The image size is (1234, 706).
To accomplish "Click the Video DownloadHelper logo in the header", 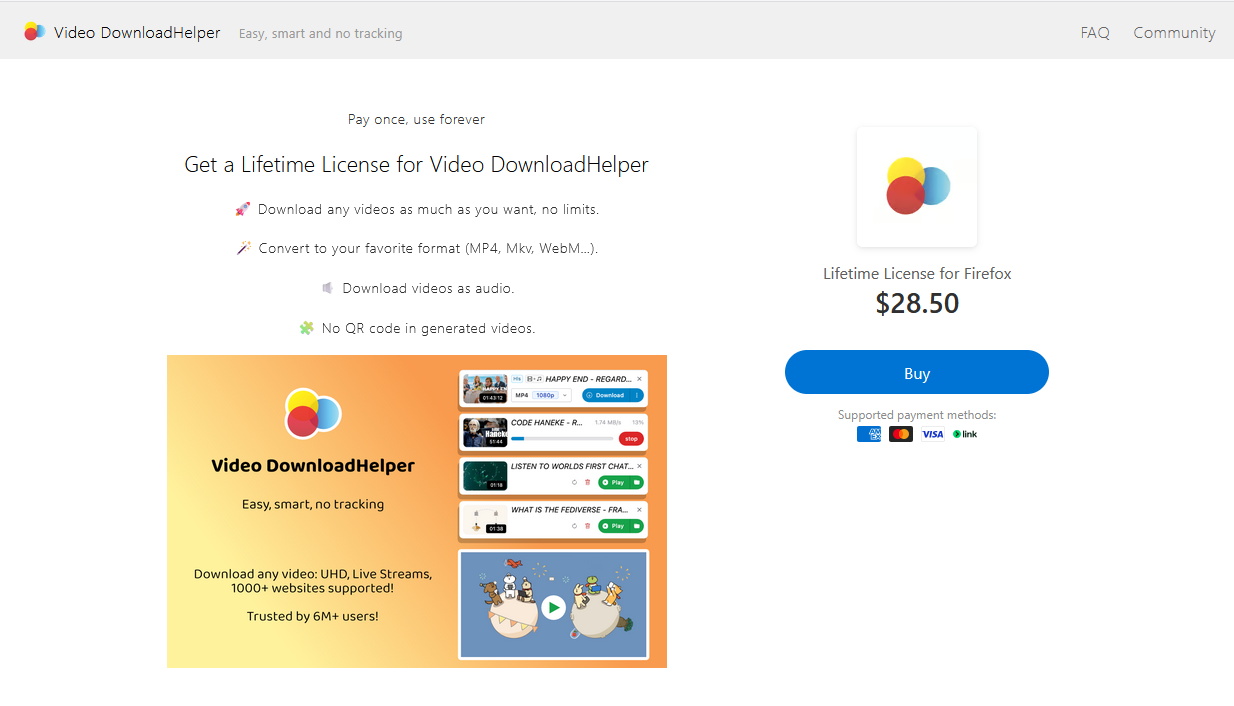I will point(34,31).
